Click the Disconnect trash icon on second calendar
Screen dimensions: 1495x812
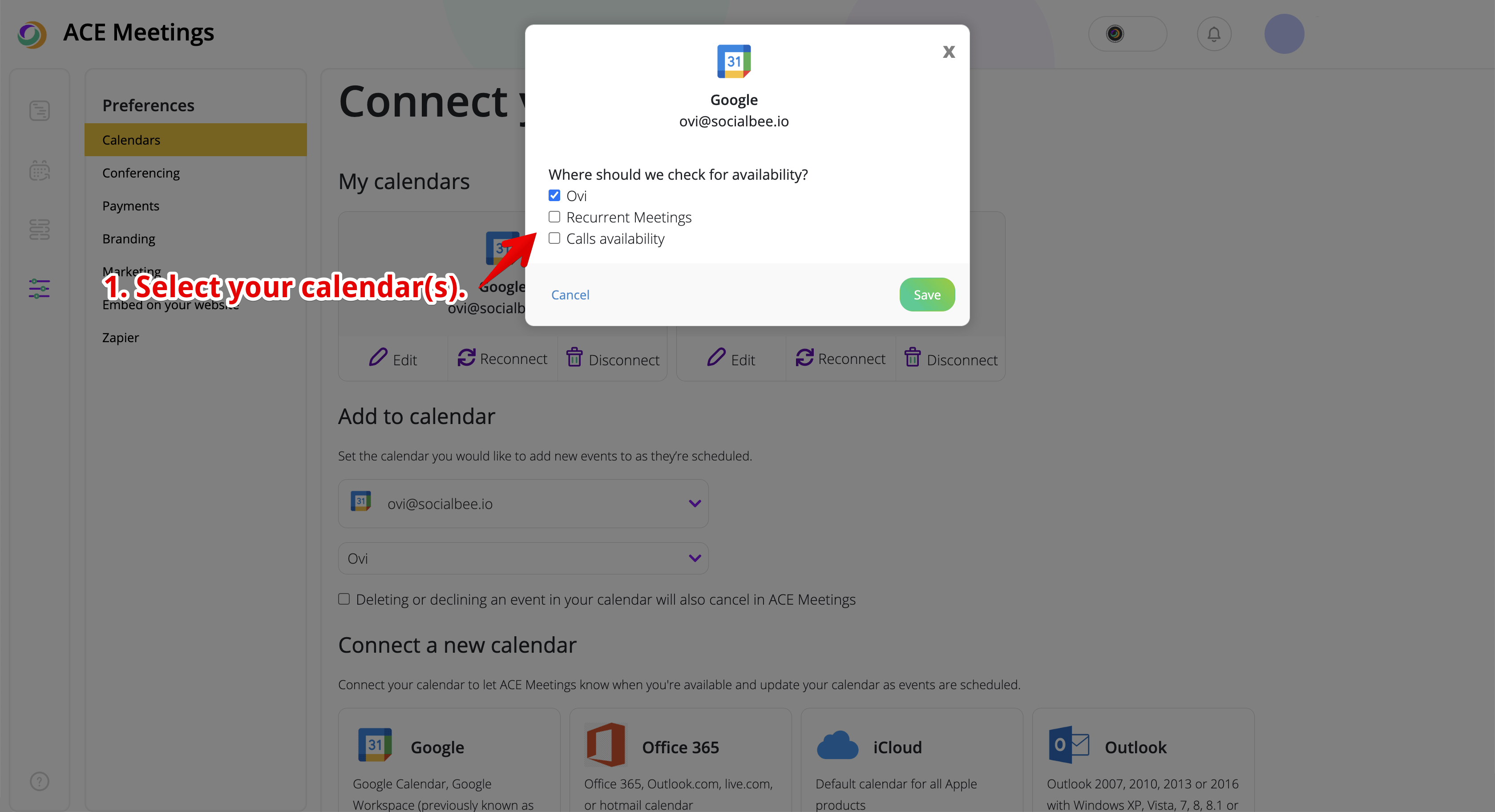912,358
